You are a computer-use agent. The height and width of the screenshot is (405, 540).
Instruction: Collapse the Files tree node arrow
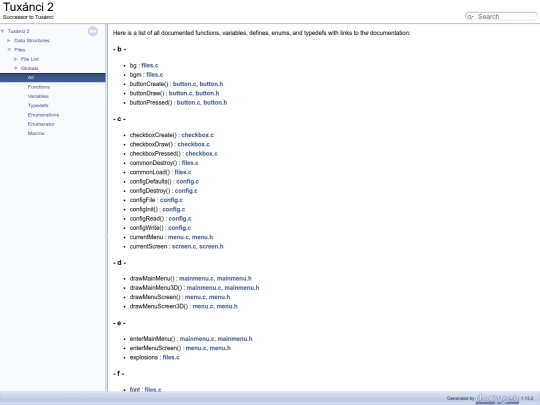click(x=9, y=50)
